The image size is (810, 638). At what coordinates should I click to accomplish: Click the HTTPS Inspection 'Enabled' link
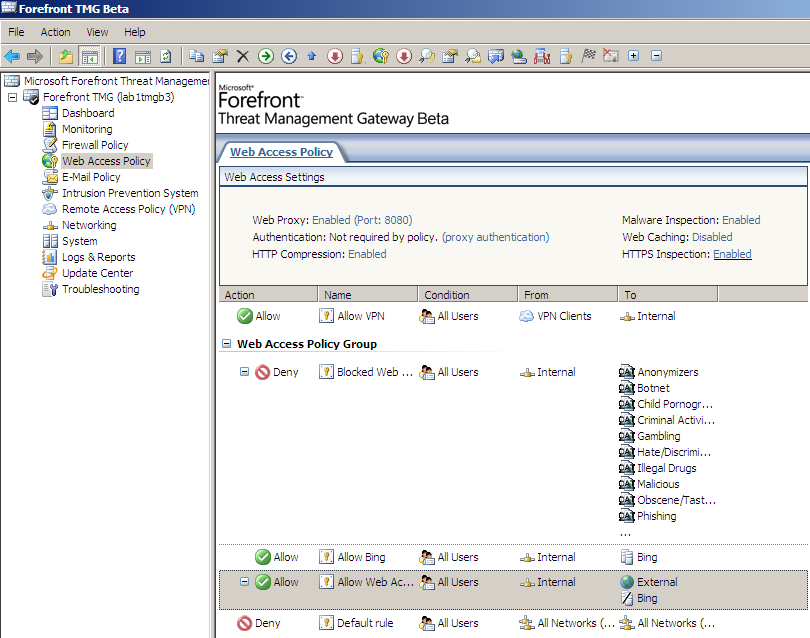click(732, 254)
